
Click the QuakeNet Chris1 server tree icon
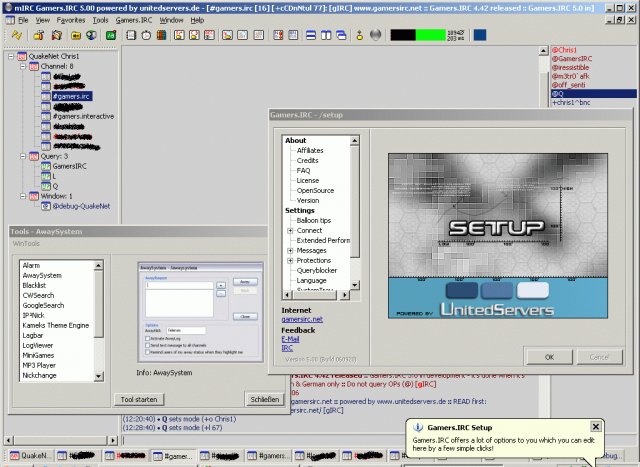coord(22,56)
